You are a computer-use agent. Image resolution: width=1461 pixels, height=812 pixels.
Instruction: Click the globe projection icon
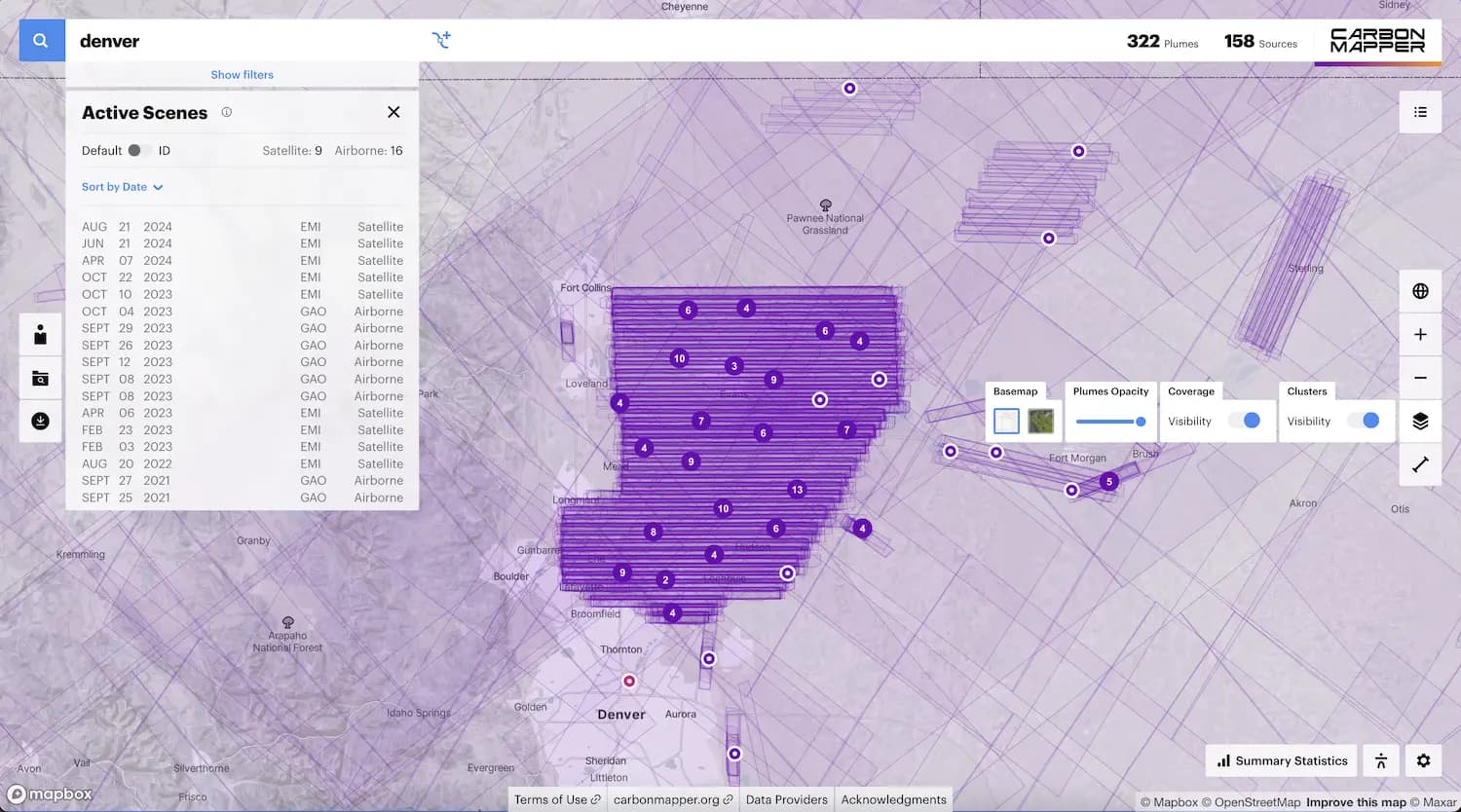[x=1420, y=291]
